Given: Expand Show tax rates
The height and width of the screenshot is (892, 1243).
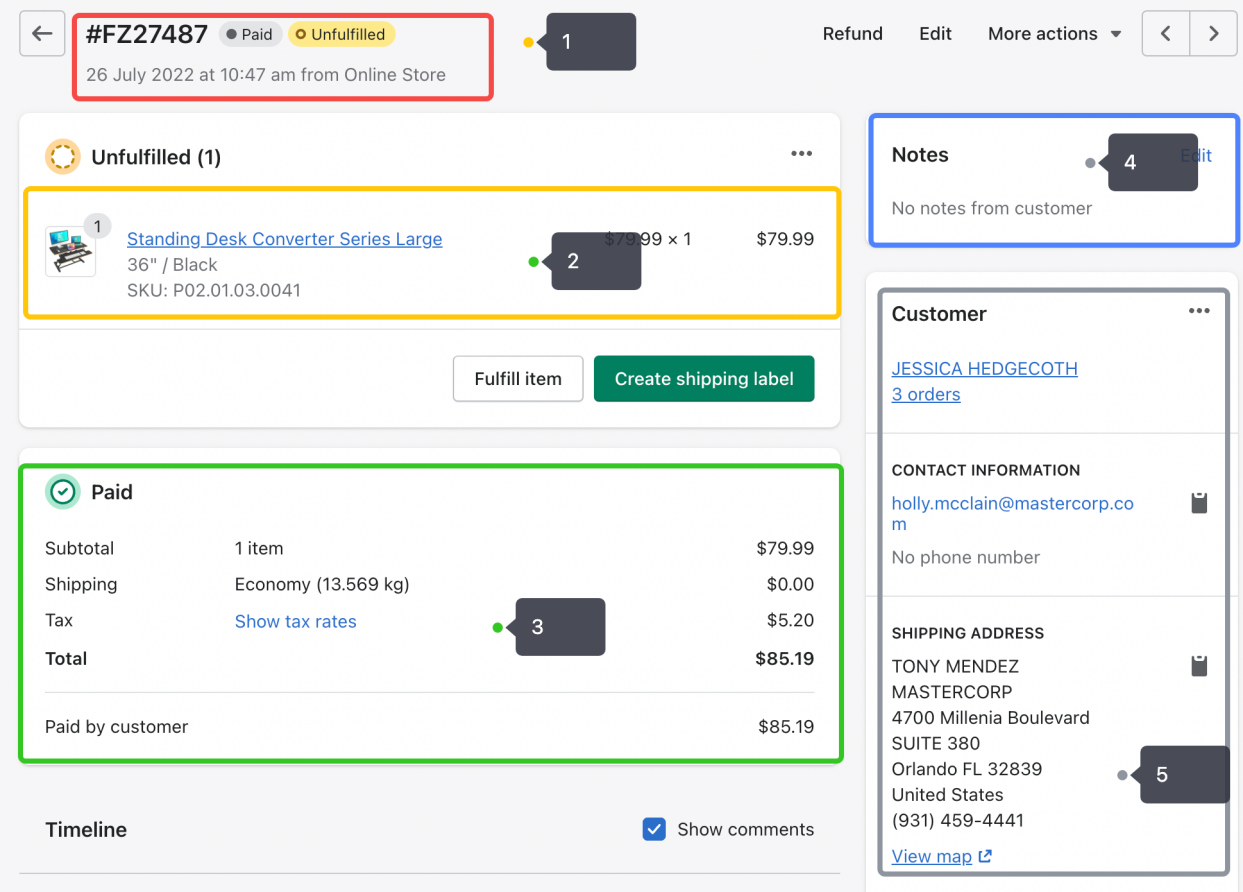Looking at the screenshot, I should pyautogui.click(x=295, y=621).
